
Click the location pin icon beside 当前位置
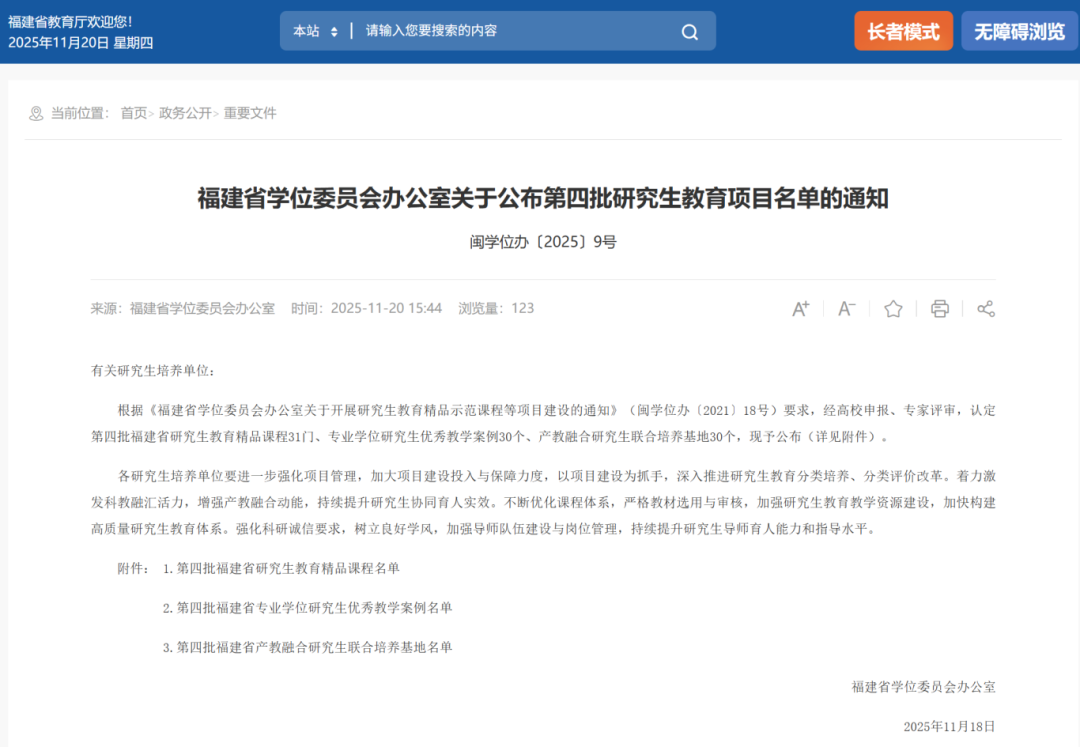[36, 114]
